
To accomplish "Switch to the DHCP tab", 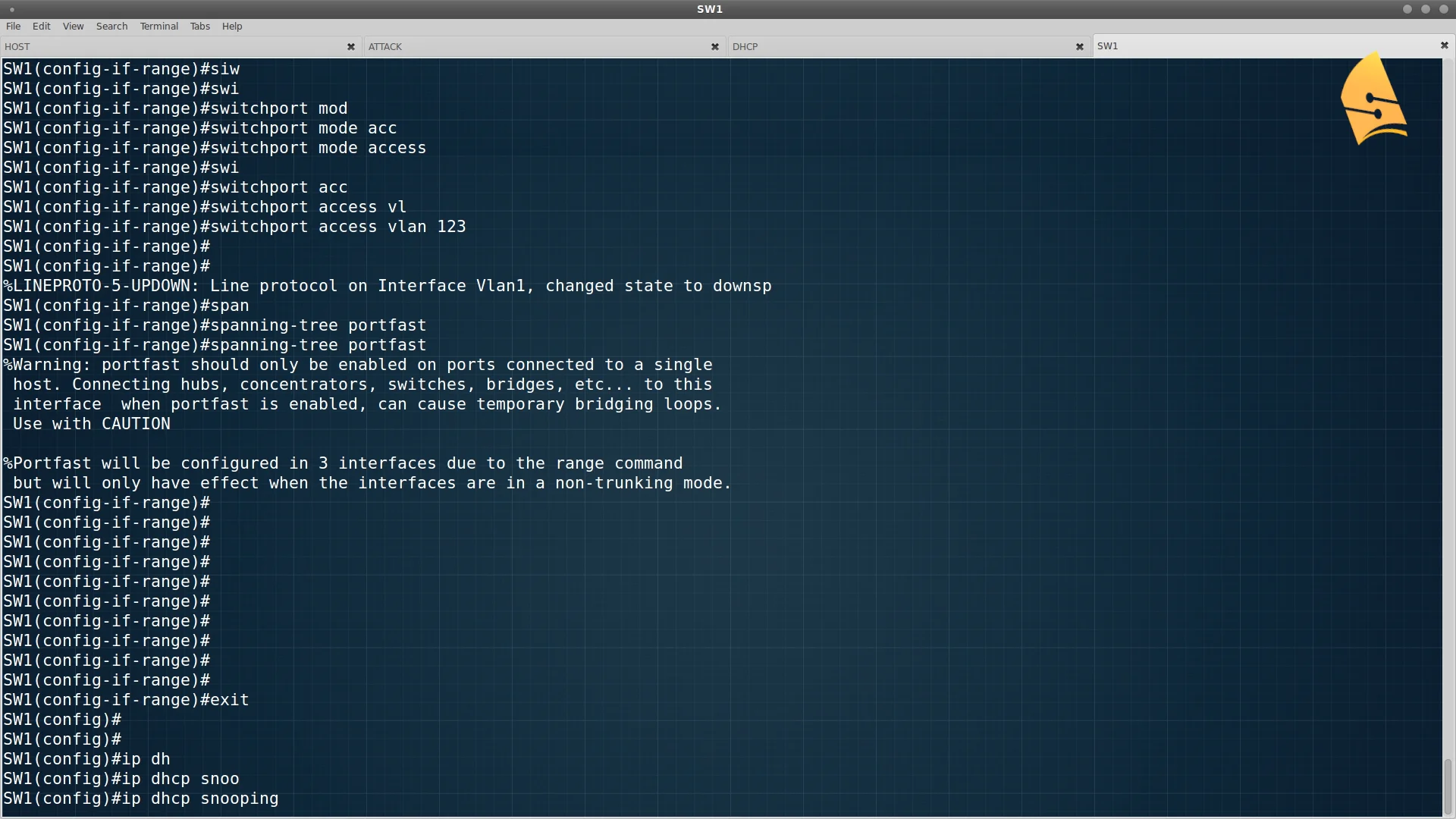I will [x=909, y=46].
